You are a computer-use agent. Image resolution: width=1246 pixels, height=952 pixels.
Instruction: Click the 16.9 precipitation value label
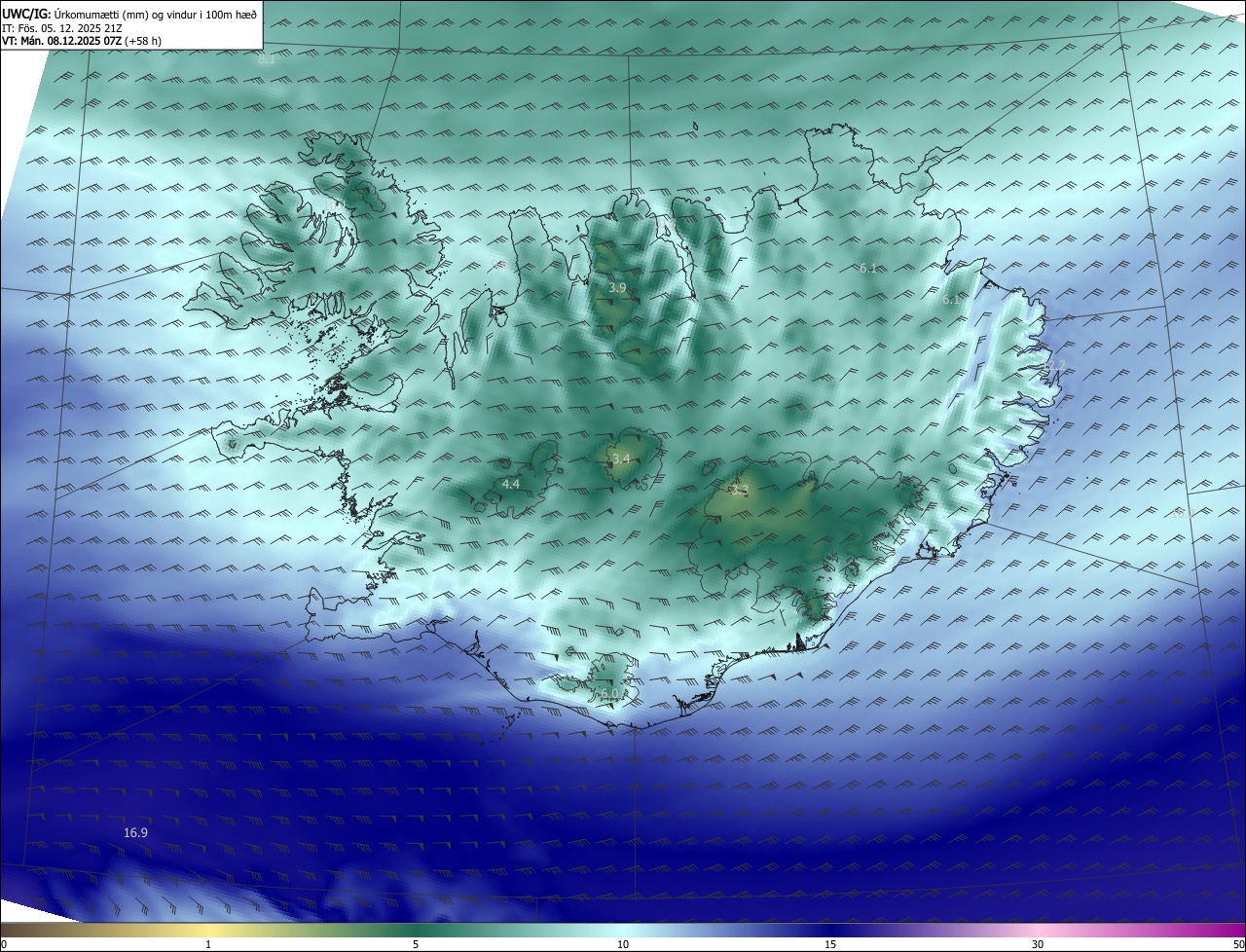[136, 833]
